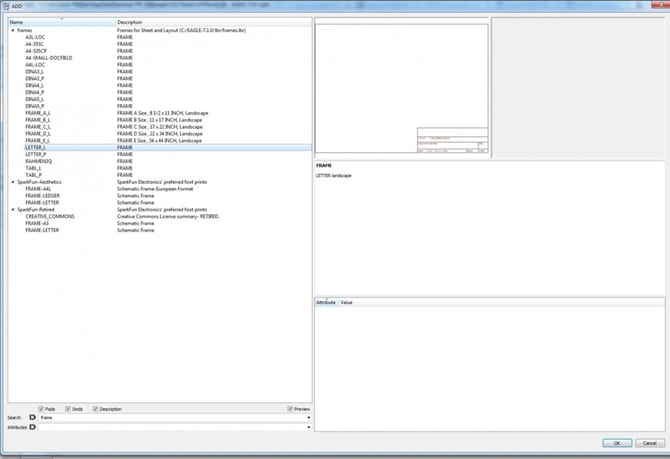
Task: Close the ADD dialog window
Action: [x=660, y=5]
